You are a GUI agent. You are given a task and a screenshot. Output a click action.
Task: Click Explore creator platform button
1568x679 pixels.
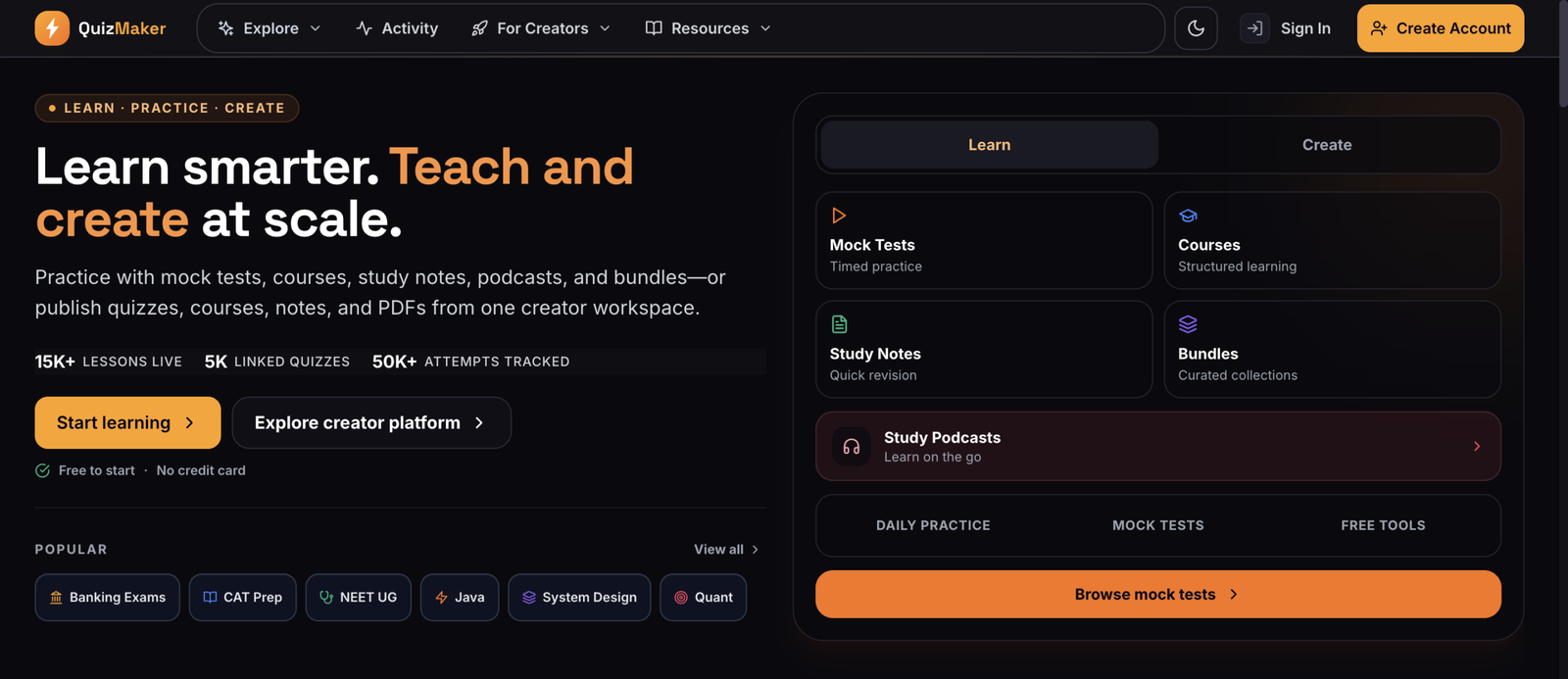tap(371, 423)
